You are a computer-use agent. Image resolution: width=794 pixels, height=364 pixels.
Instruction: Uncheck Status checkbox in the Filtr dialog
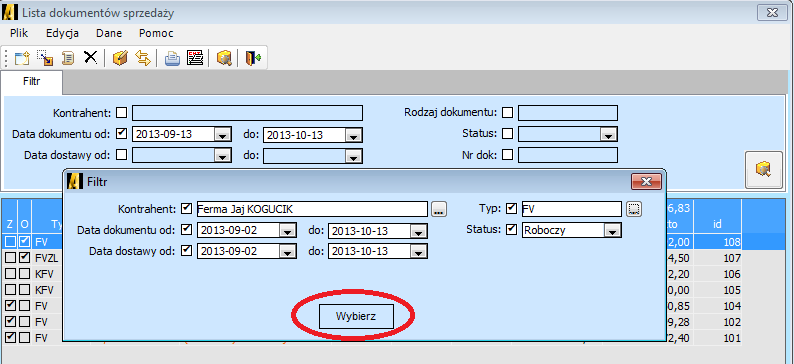[511, 229]
